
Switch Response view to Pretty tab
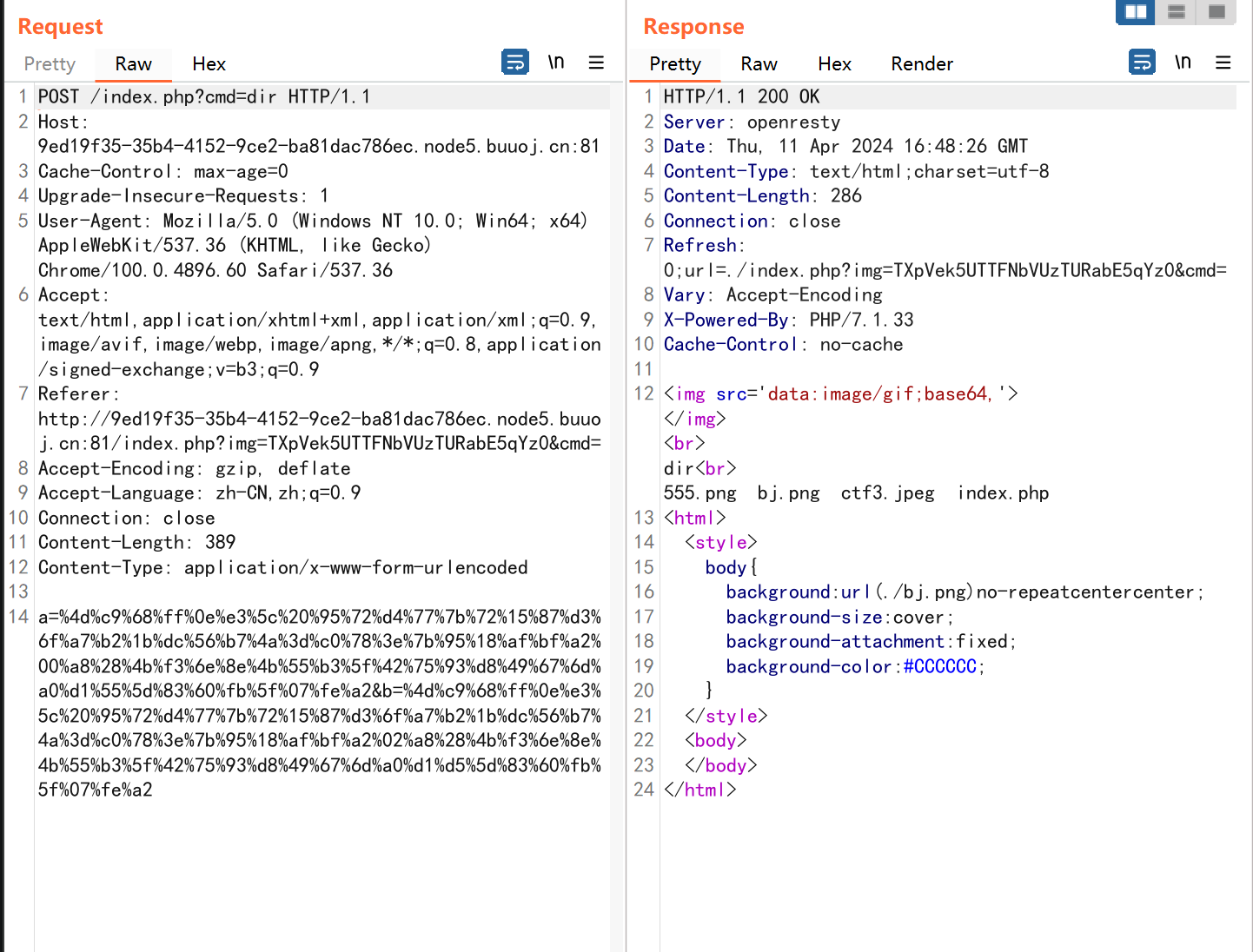(x=675, y=64)
